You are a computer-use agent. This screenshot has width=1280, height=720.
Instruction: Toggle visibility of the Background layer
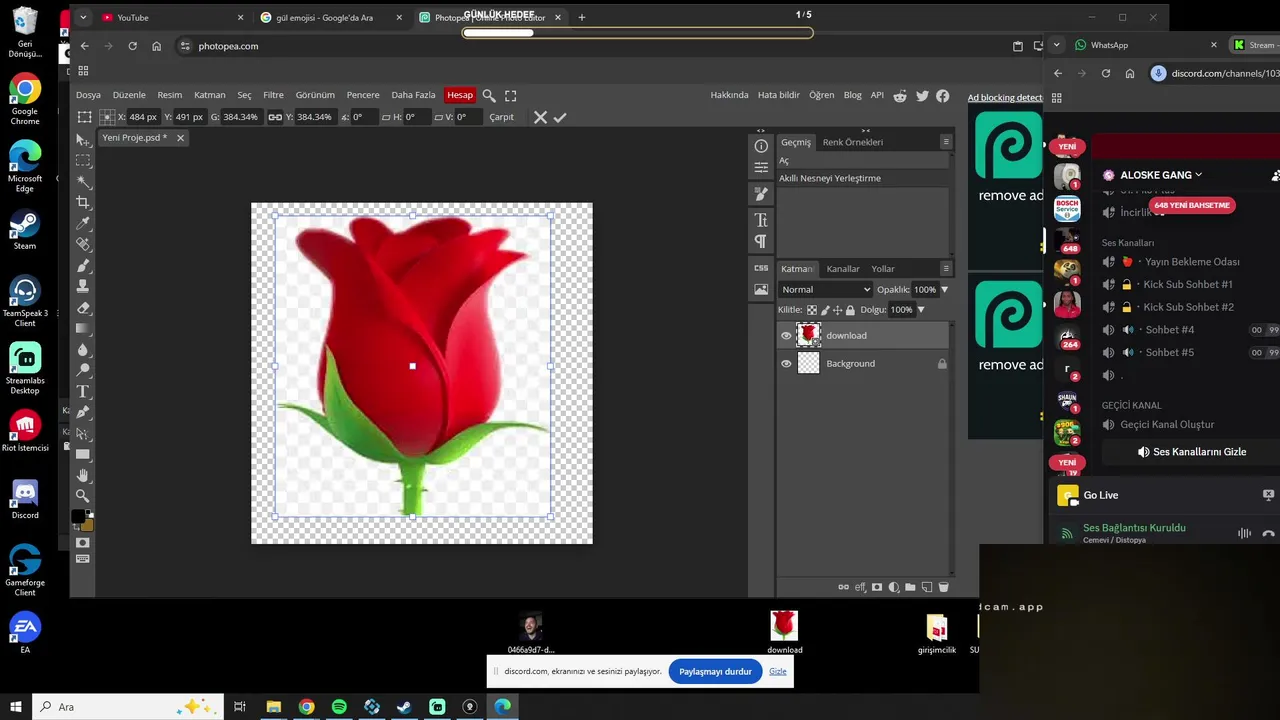(786, 364)
